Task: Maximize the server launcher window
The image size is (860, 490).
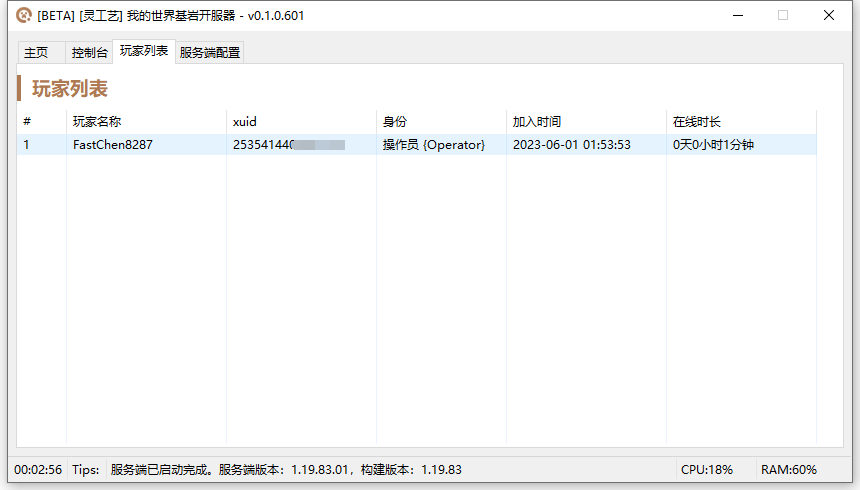Action: [783, 15]
